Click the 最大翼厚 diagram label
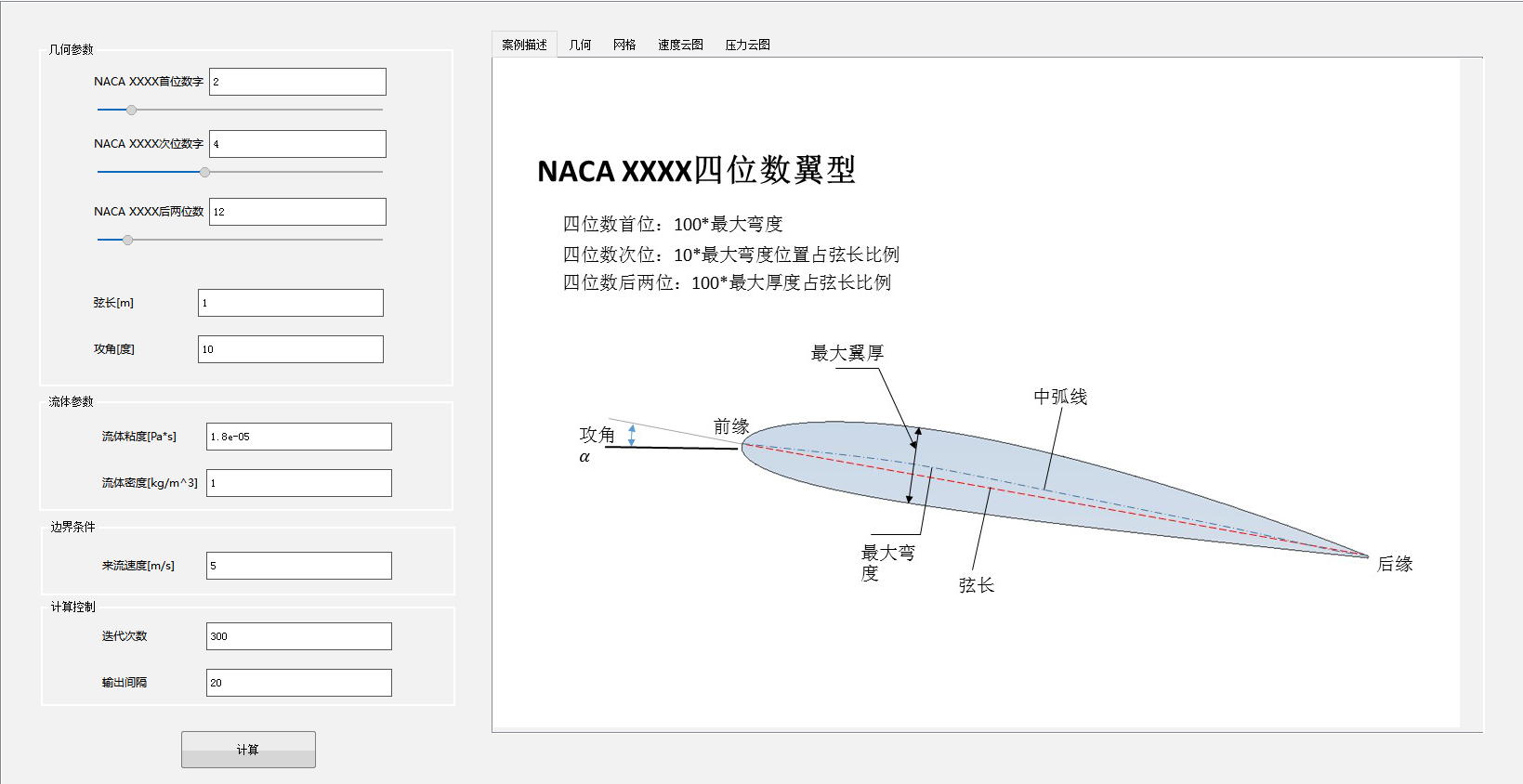This screenshot has width=1523, height=784. [x=847, y=353]
